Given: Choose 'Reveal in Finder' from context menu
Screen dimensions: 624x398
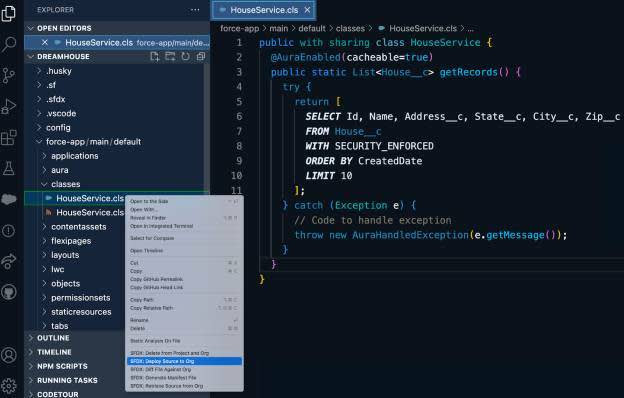Looking at the screenshot, I should pyautogui.click(x=184, y=218).
